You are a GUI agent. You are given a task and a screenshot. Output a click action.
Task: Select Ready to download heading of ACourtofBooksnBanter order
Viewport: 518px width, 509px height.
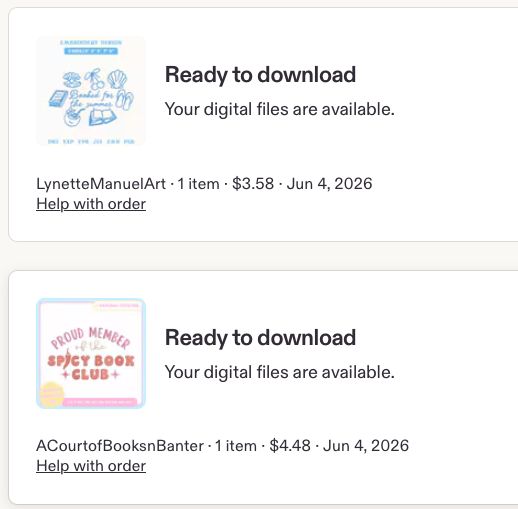click(x=260, y=338)
